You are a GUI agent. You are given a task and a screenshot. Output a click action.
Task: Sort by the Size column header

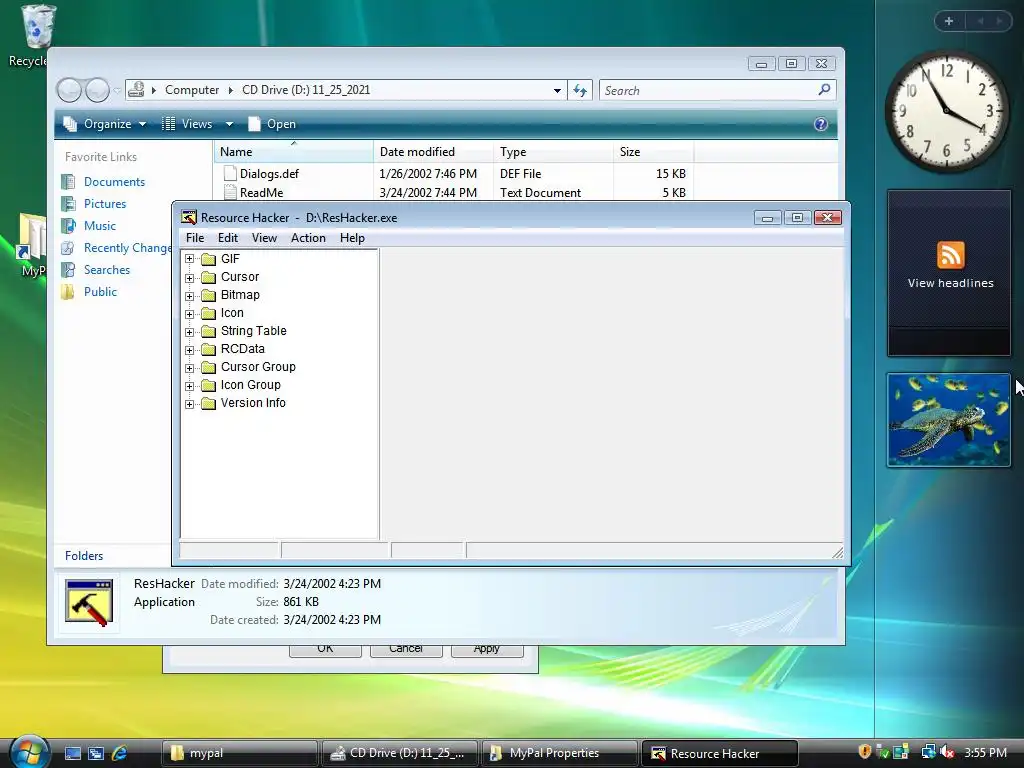tap(653, 152)
